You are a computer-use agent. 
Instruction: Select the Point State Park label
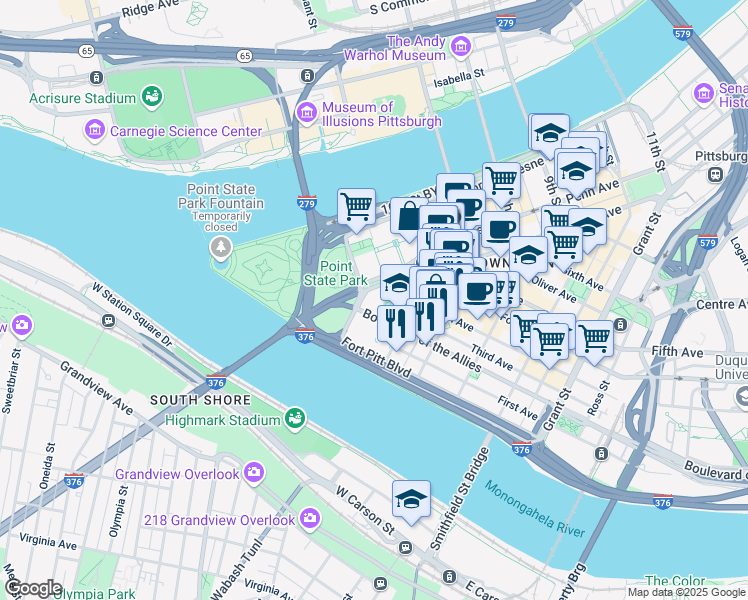click(336, 273)
